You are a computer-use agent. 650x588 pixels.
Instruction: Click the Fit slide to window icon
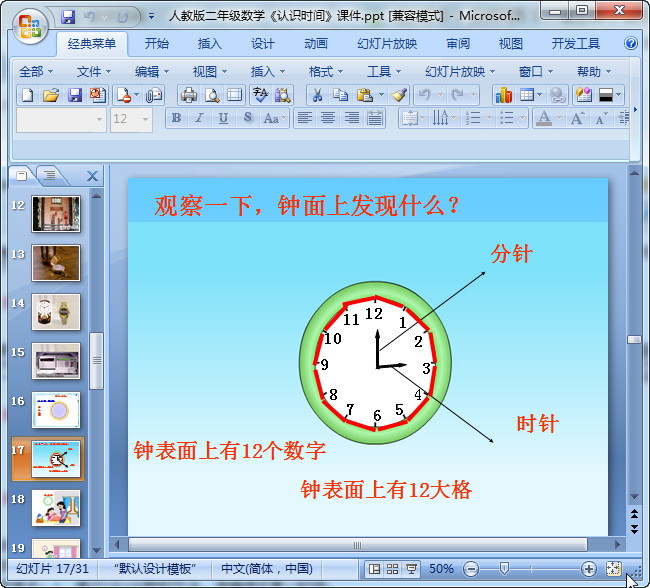coord(613,569)
